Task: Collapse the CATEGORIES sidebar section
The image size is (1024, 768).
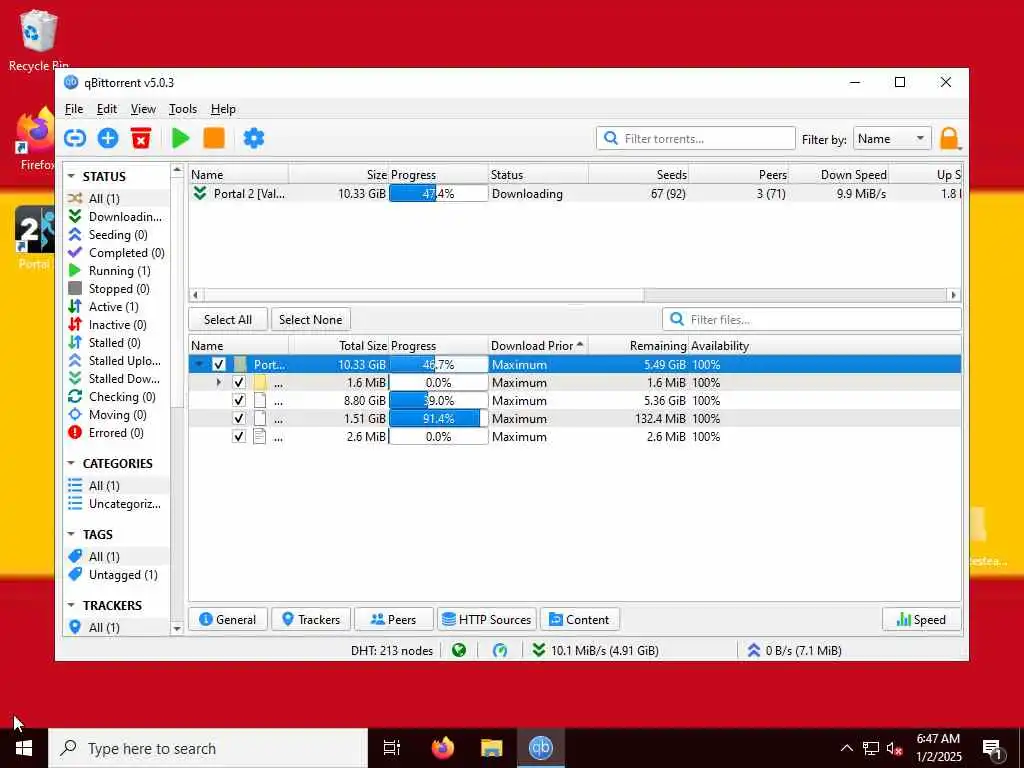Action: 71,463
